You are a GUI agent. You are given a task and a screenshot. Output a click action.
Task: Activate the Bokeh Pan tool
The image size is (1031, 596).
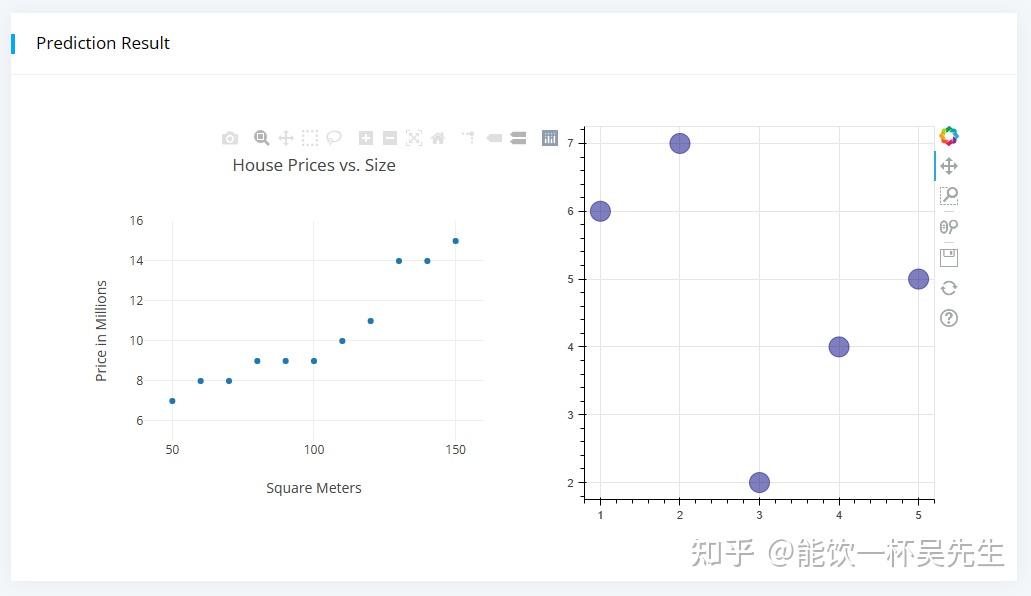949,166
